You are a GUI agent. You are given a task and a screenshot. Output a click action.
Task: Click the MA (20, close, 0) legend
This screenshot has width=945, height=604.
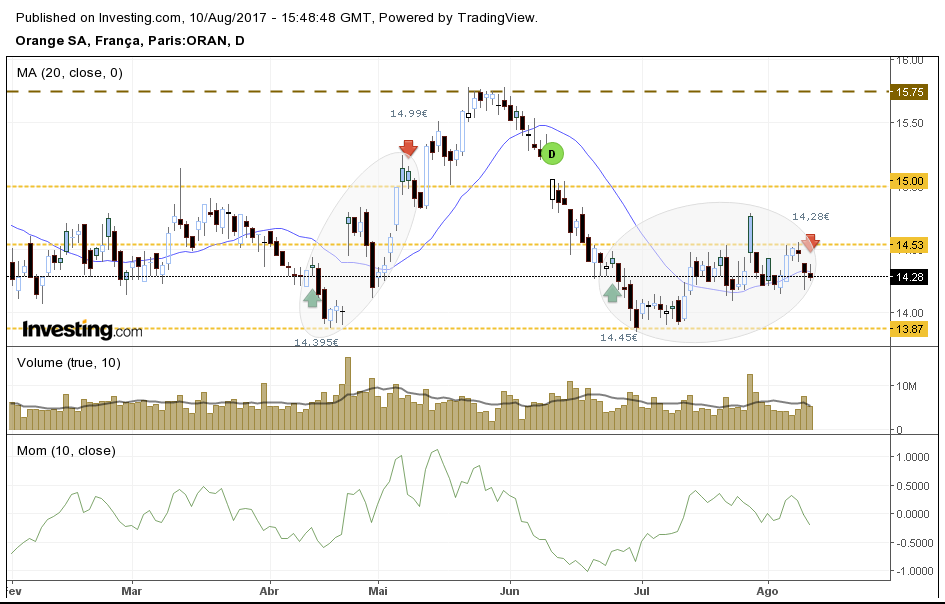tap(70, 73)
